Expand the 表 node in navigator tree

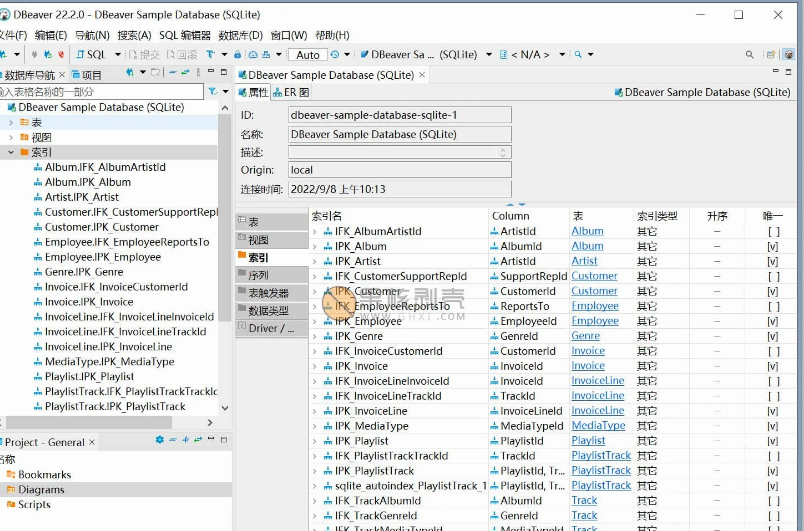pos(11,122)
